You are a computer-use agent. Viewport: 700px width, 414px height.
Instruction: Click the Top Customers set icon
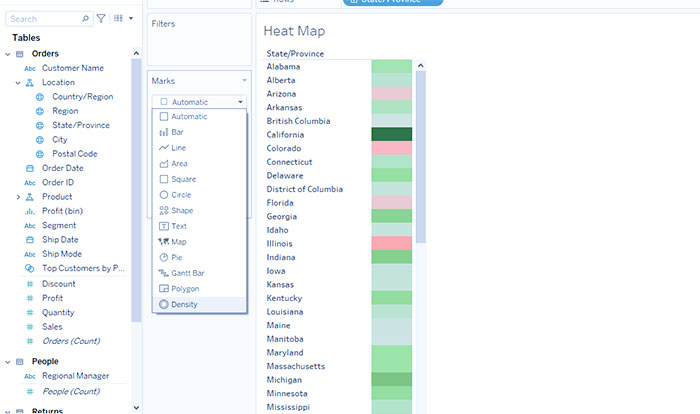[x=29, y=268]
